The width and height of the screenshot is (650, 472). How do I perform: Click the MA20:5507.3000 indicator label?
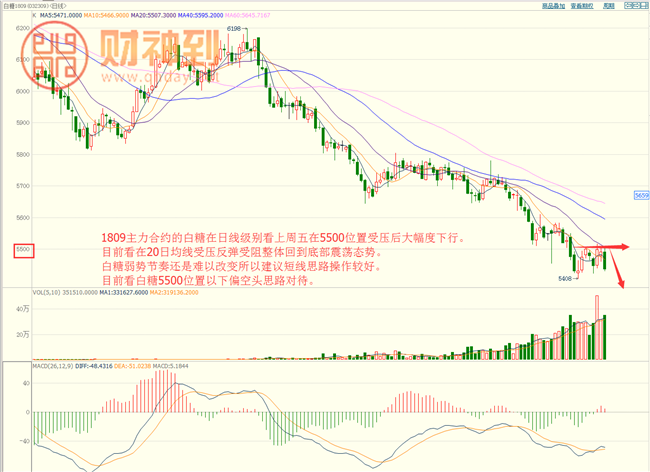[x=153, y=15]
